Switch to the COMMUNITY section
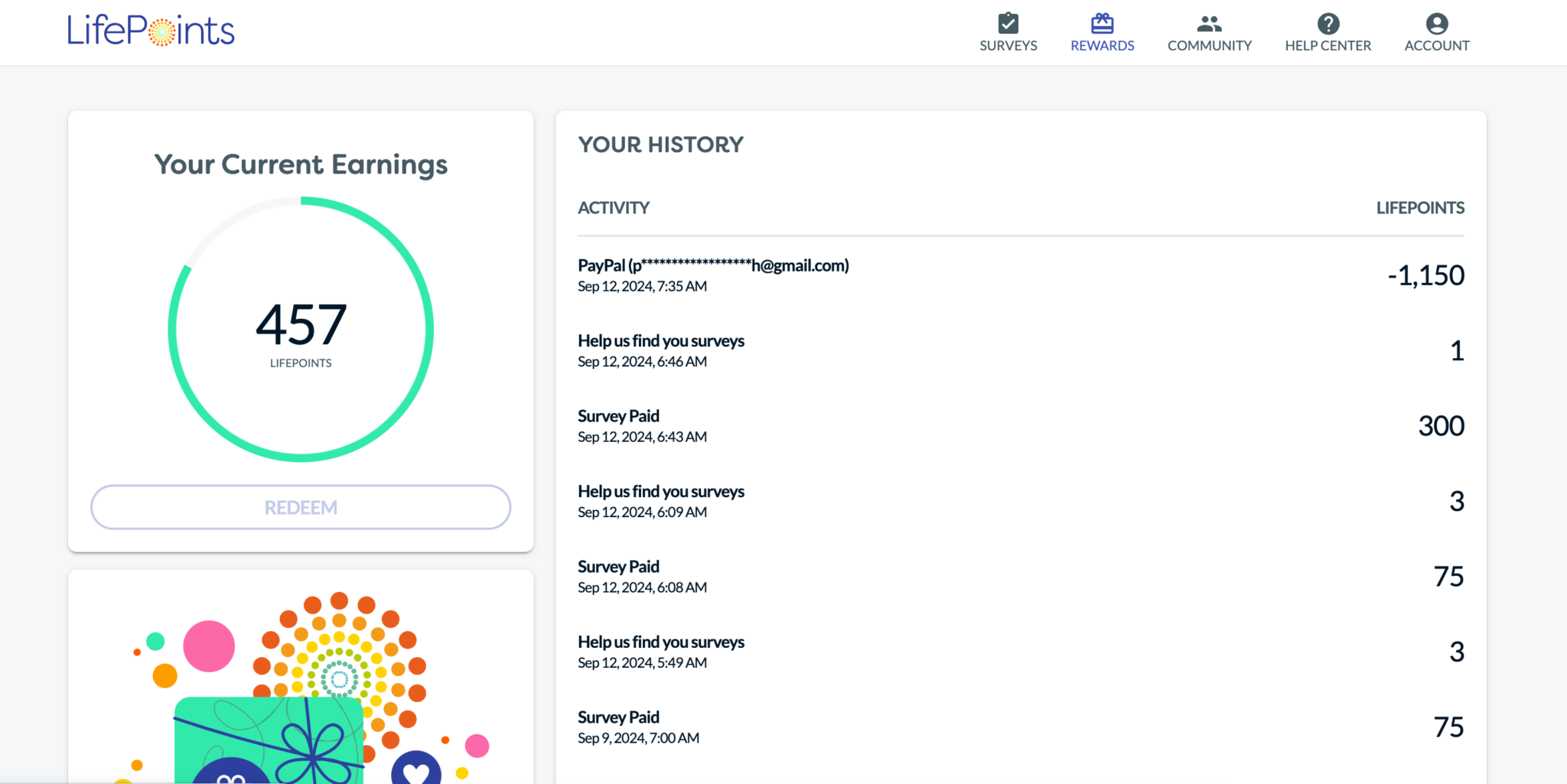This screenshot has width=1567, height=784. [x=1209, y=45]
